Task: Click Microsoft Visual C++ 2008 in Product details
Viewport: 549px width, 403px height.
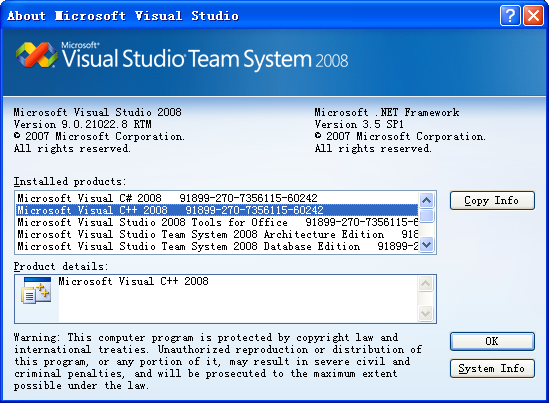Action: (133, 281)
